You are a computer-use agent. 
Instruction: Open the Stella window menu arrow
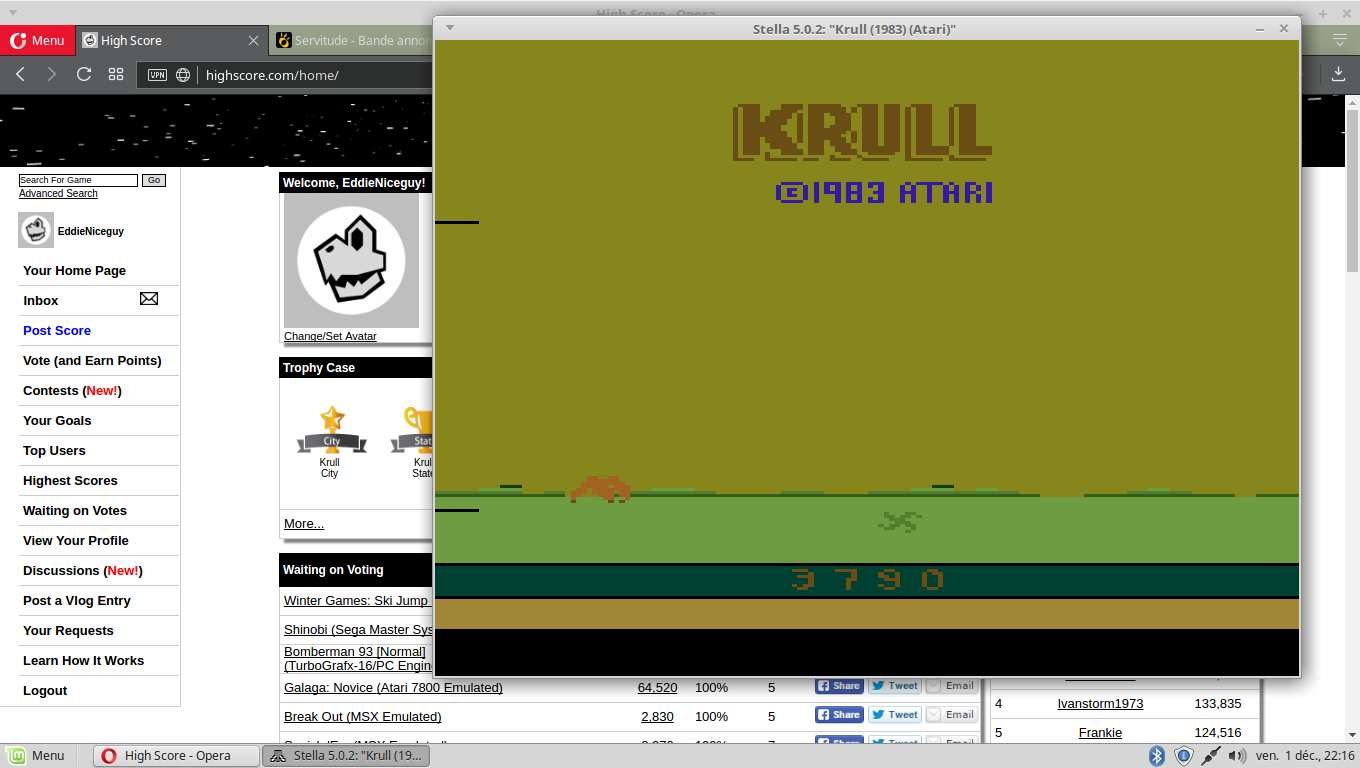click(450, 28)
